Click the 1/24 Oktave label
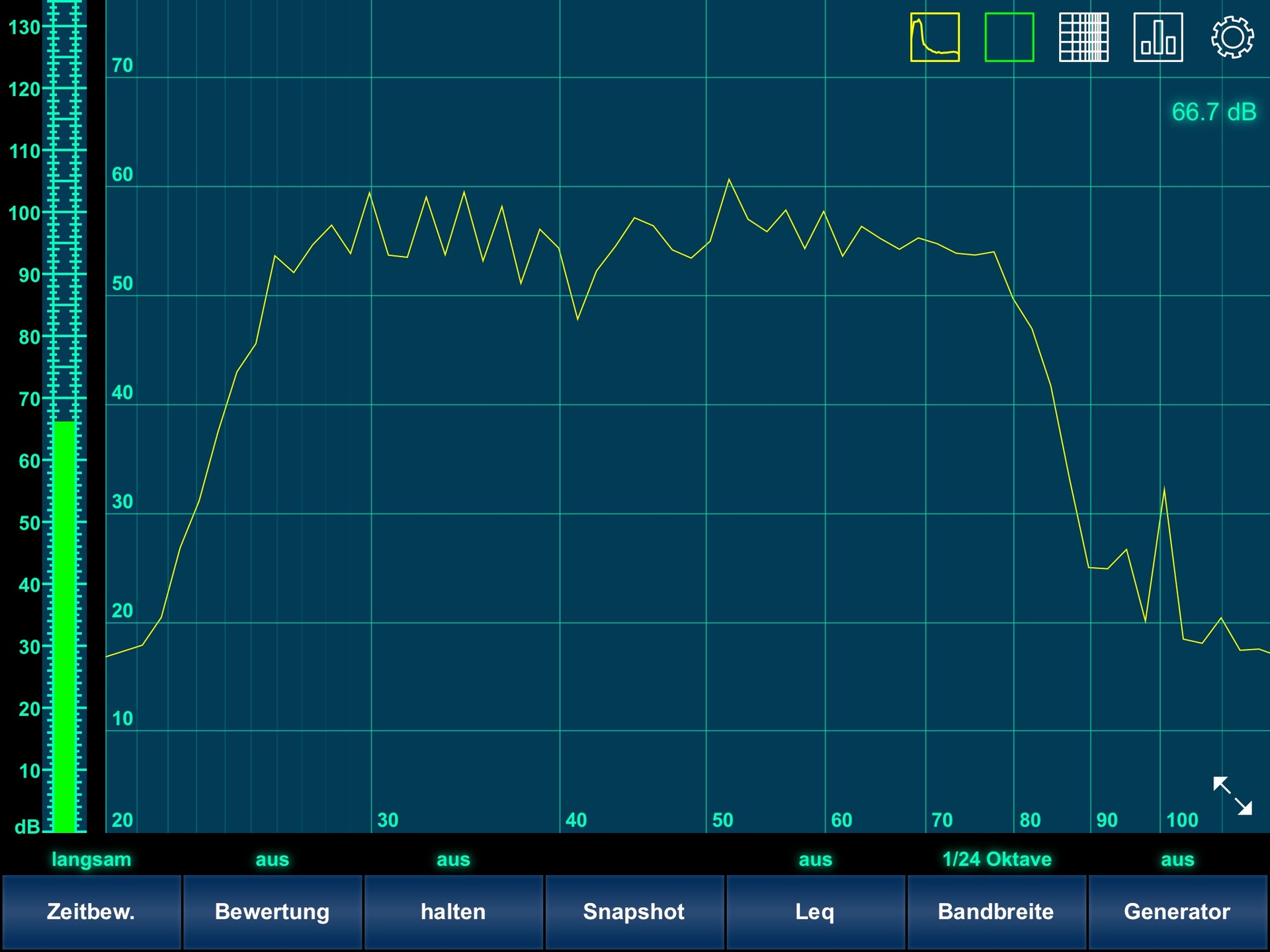The image size is (1270, 952). coord(996,859)
